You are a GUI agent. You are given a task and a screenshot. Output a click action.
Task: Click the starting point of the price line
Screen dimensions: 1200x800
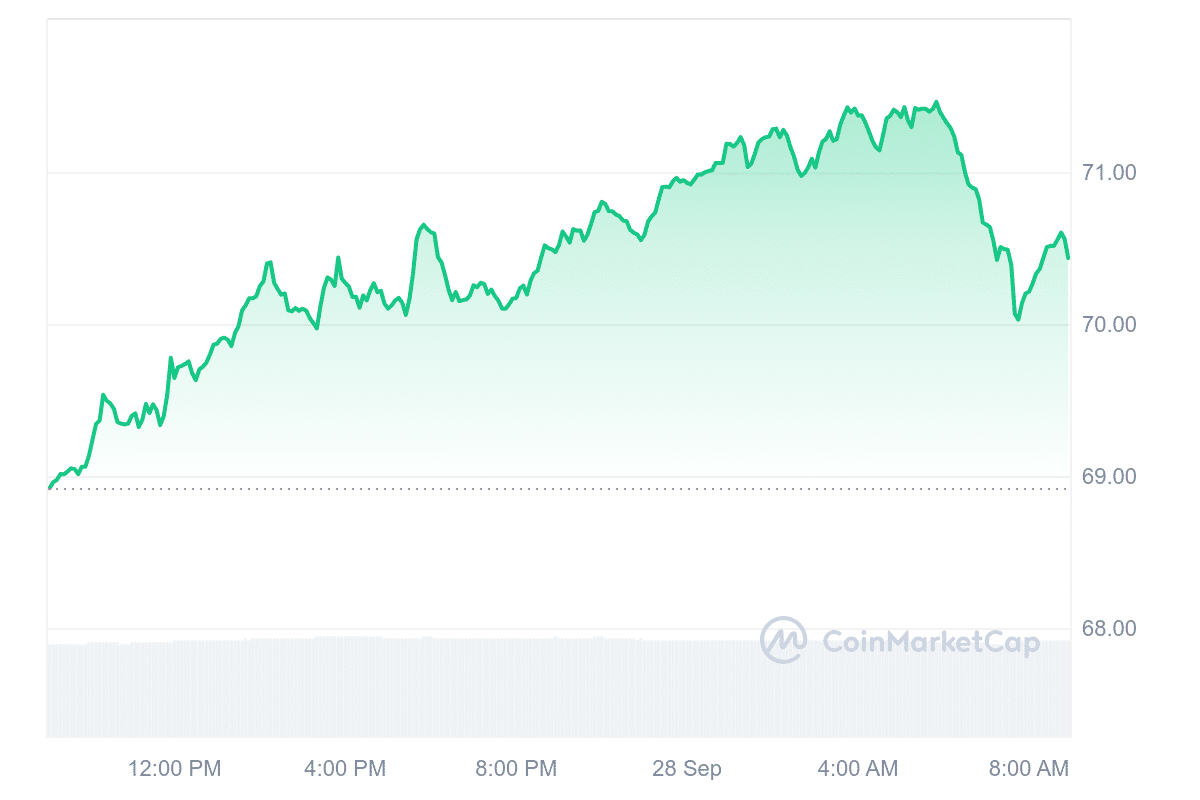click(x=49, y=488)
